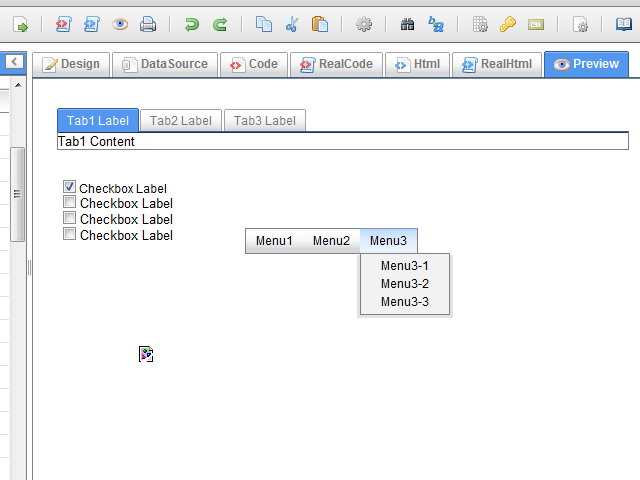The image size is (640, 480).
Task: Select Menu3-2 from the open menu
Action: (x=404, y=284)
